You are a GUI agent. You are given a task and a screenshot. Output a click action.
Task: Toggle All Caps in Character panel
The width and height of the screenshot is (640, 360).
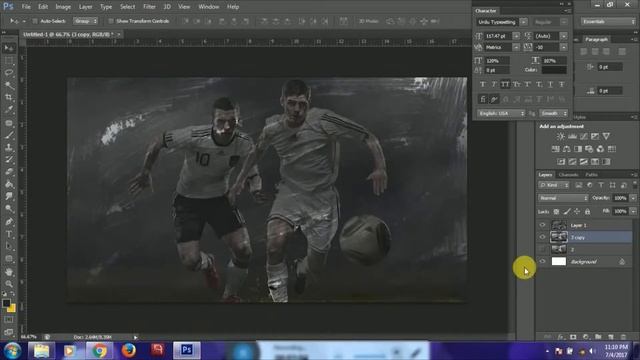505,84
